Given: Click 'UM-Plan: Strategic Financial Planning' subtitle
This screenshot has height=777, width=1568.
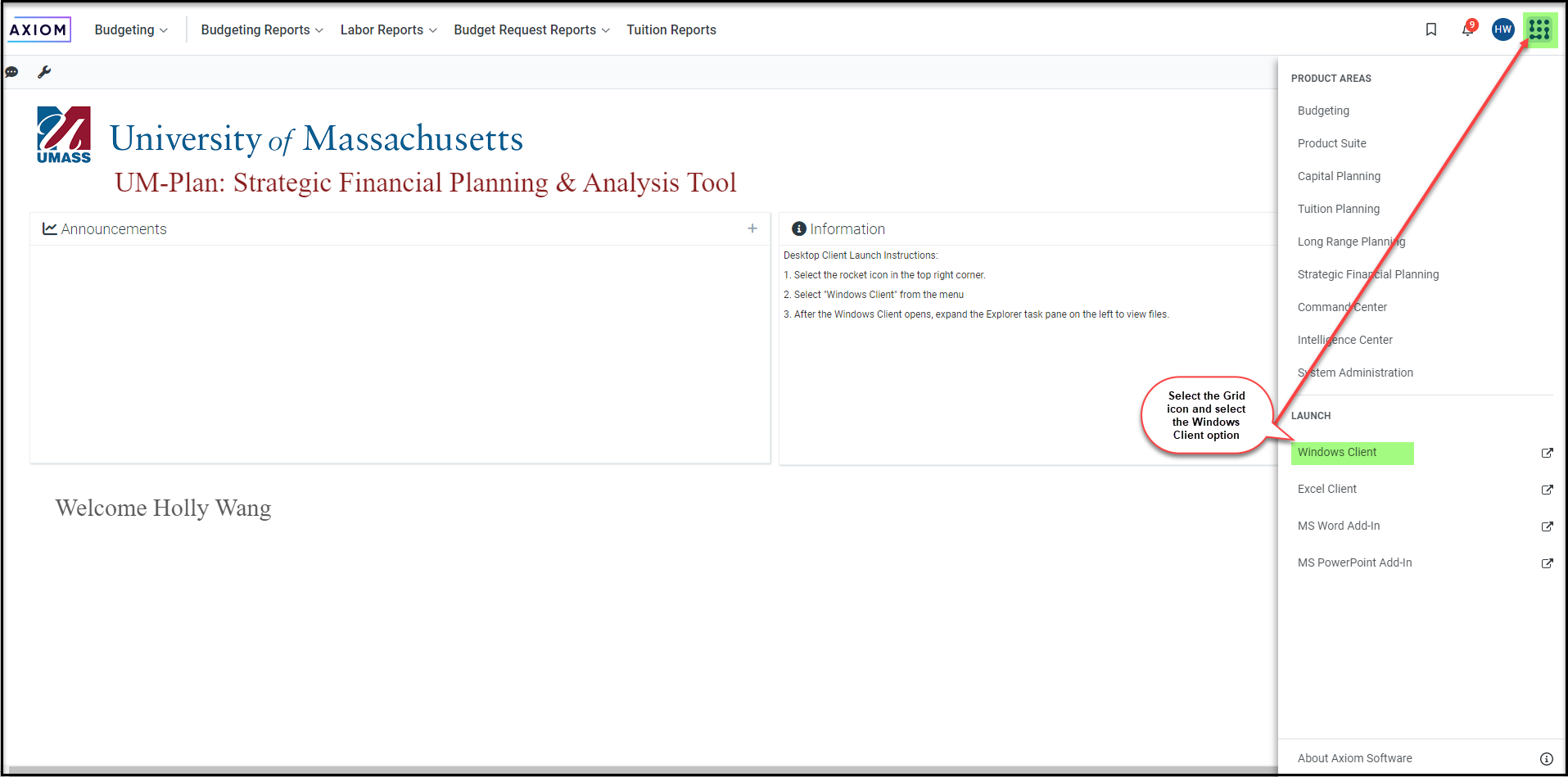Looking at the screenshot, I should (425, 182).
